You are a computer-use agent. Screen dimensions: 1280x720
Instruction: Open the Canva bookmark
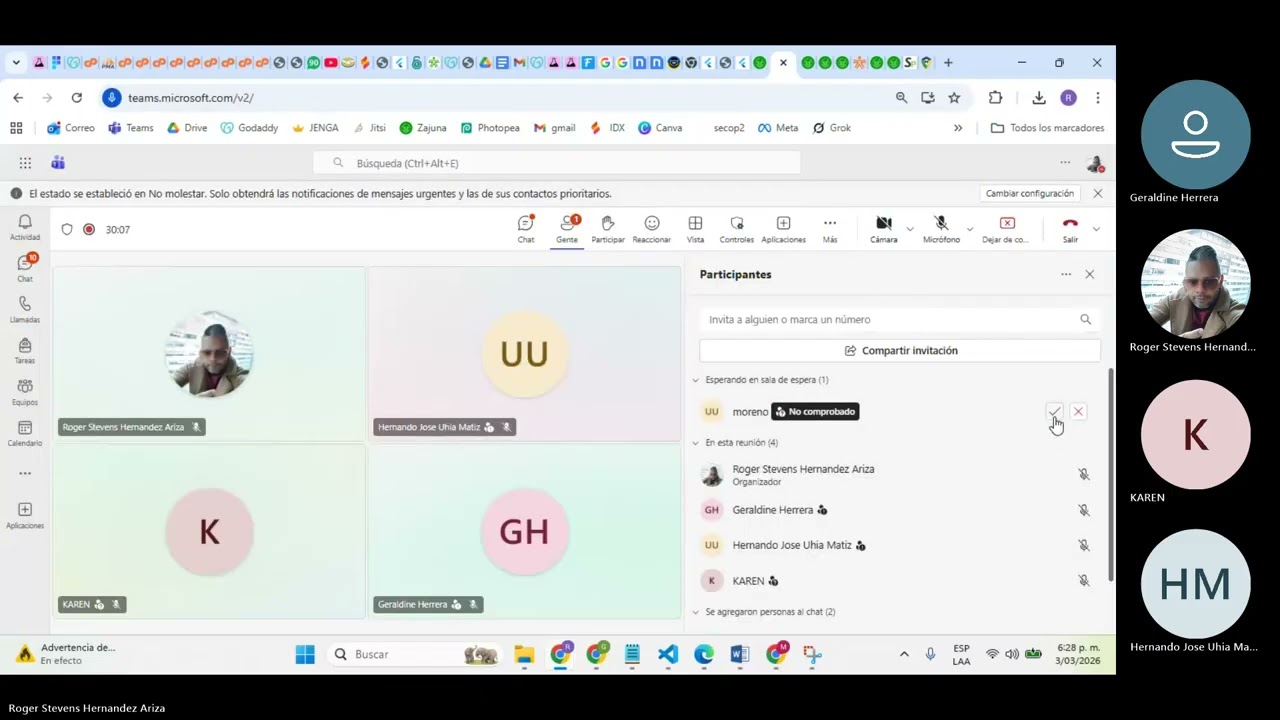(x=660, y=128)
